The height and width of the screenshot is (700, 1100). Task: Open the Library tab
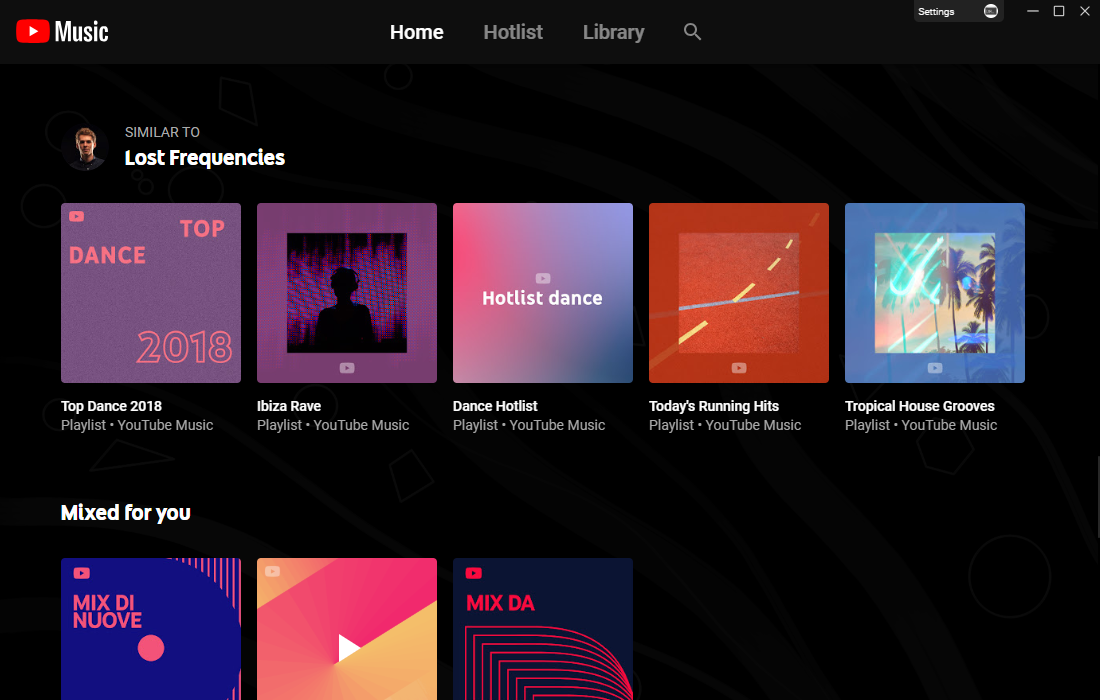tap(614, 32)
